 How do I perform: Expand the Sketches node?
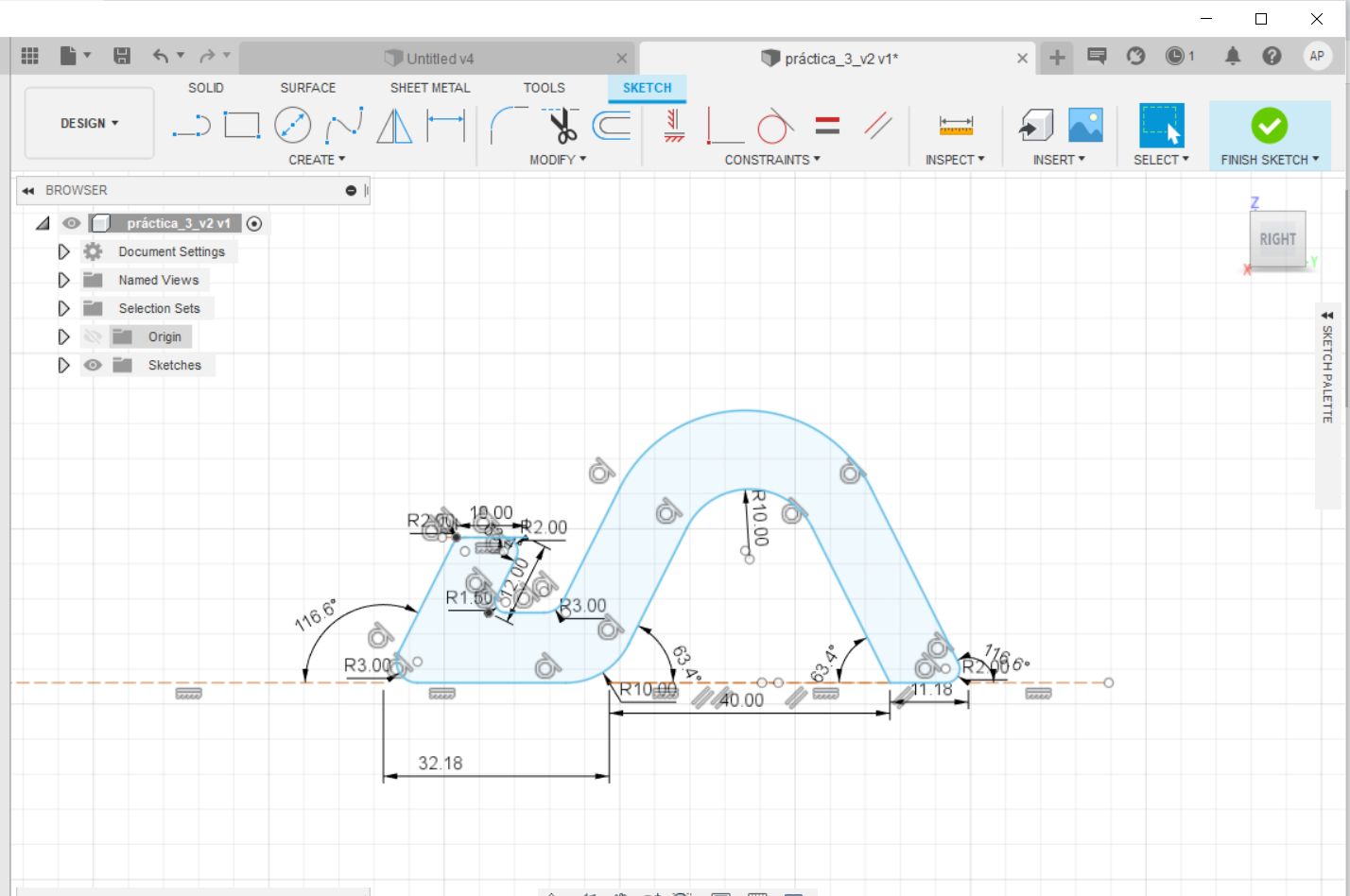coord(63,365)
